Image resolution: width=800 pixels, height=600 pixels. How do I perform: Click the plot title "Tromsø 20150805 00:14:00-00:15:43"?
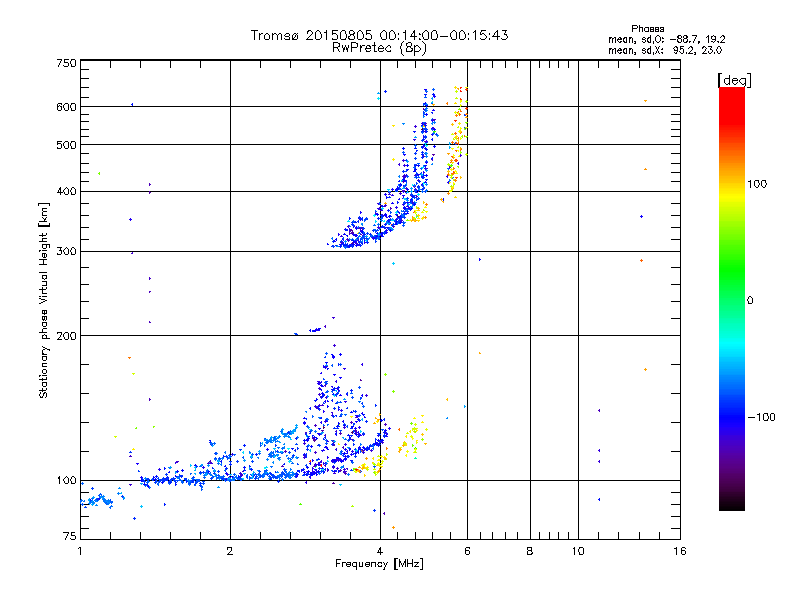click(379, 35)
